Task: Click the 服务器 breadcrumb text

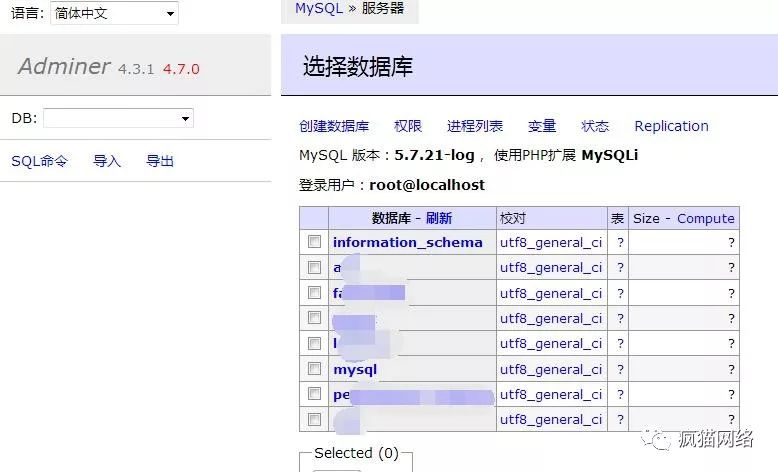Action: [x=383, y=8]
